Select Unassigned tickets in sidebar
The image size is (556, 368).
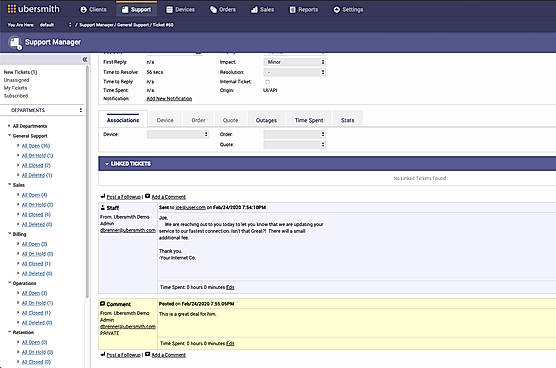tap(16, 80)
